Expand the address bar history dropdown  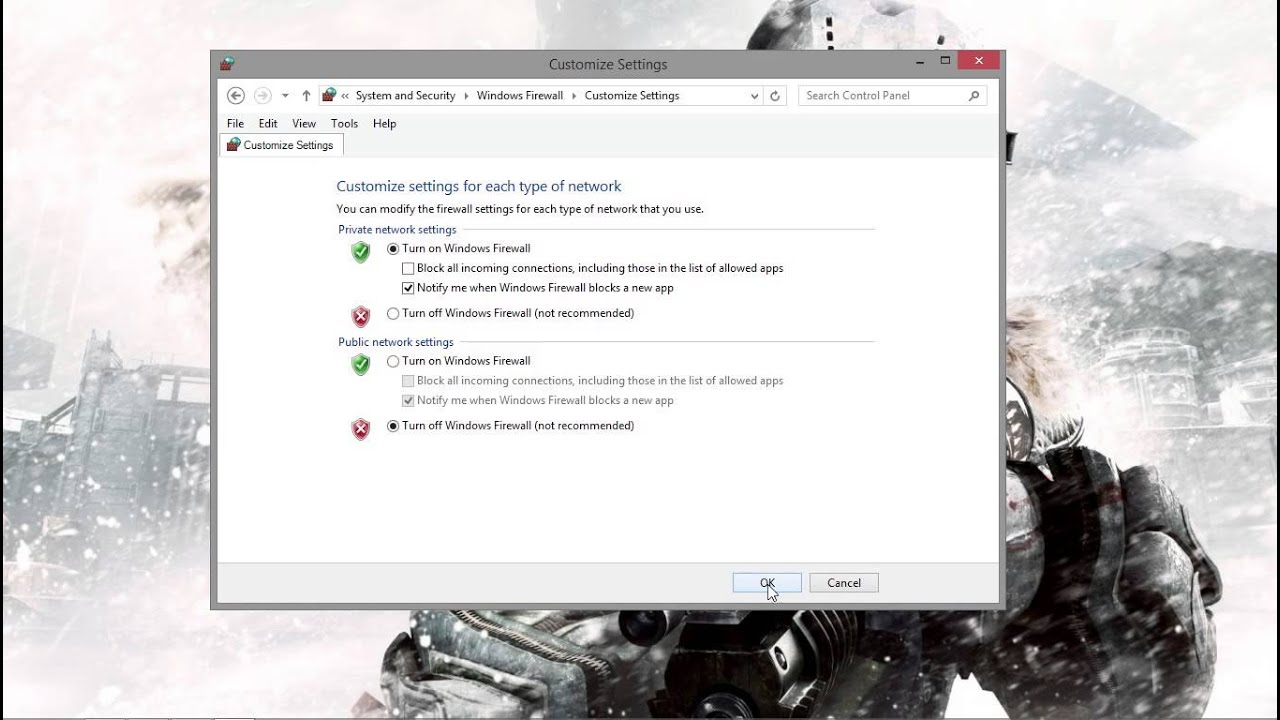point(754,96)
